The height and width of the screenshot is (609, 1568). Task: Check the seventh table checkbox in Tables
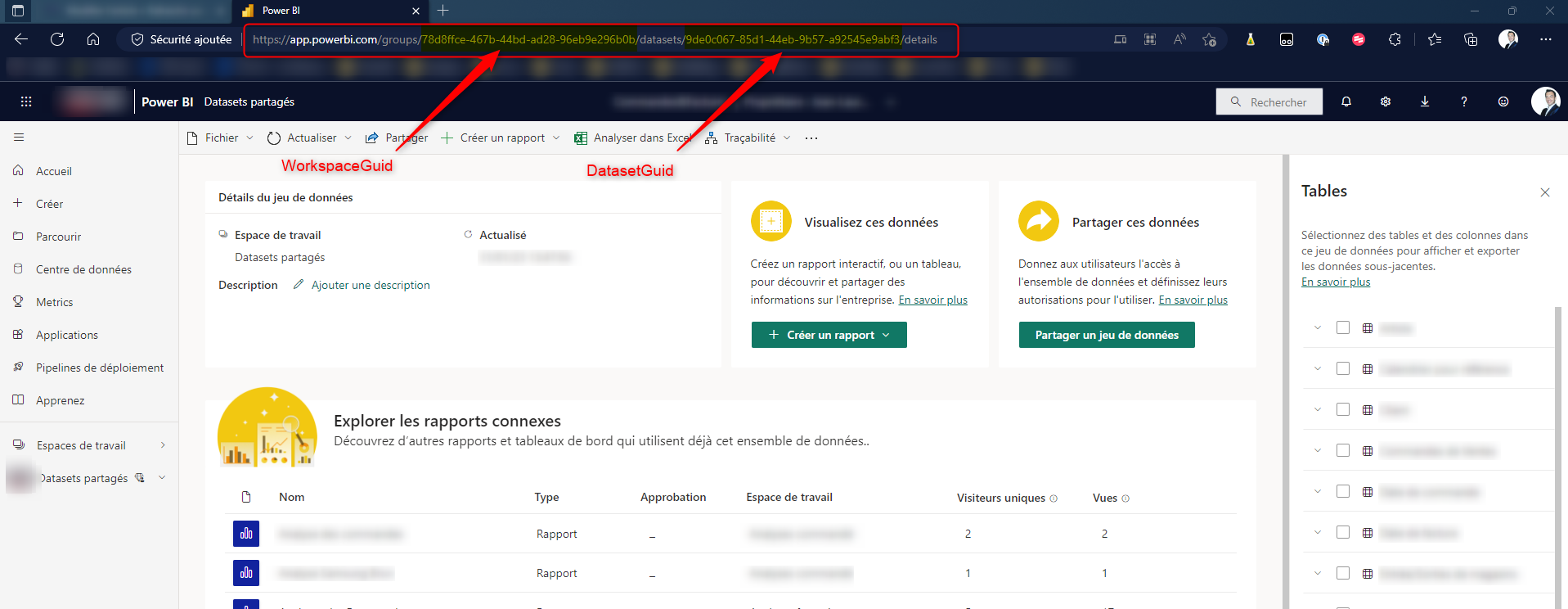click(1343, 573)
